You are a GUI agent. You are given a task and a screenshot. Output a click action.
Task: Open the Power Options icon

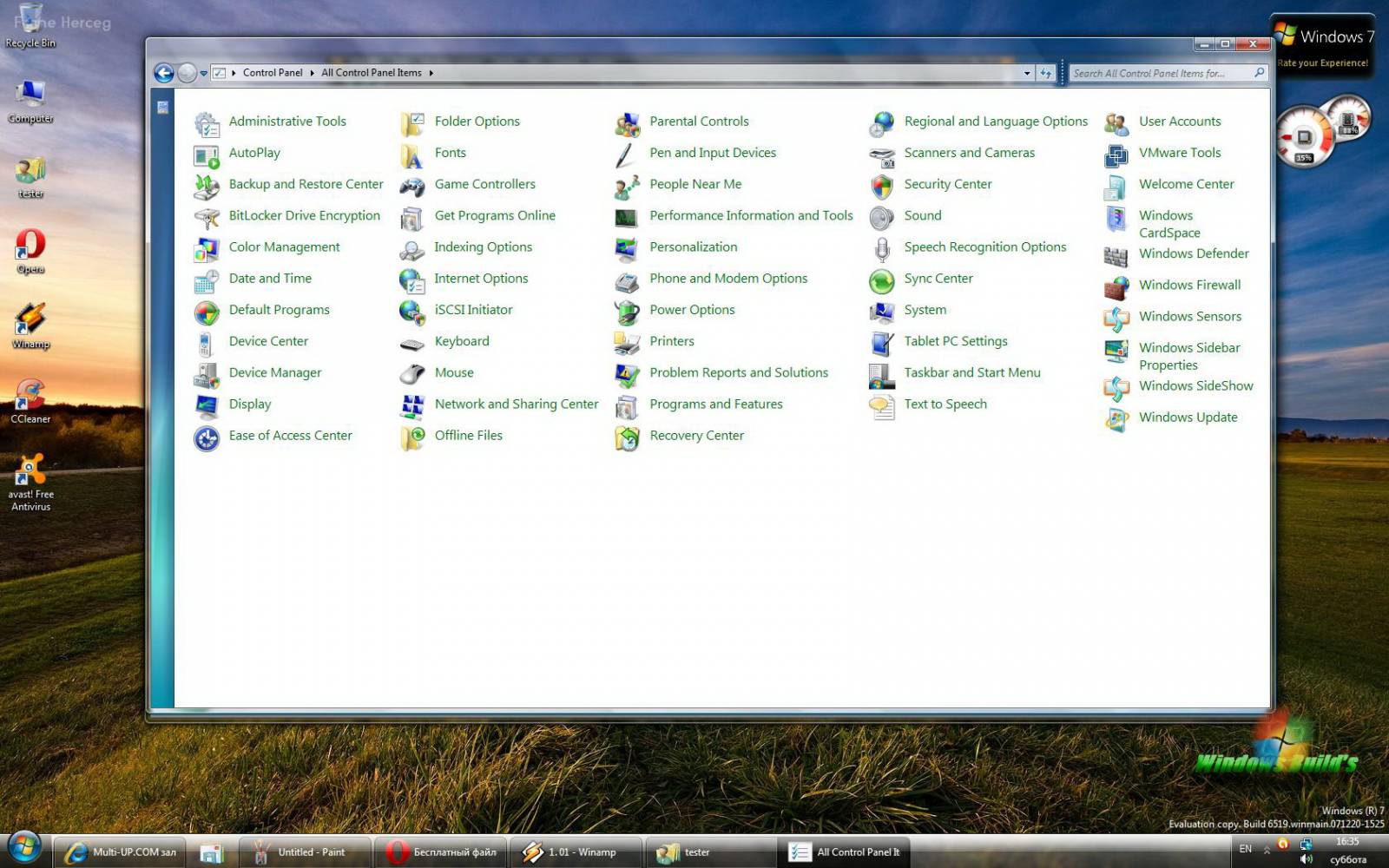pyautogui.click(x=627, y=312)
